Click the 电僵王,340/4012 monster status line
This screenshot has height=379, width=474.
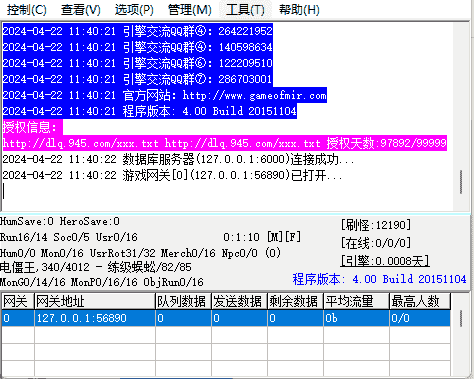click(96, 267)
